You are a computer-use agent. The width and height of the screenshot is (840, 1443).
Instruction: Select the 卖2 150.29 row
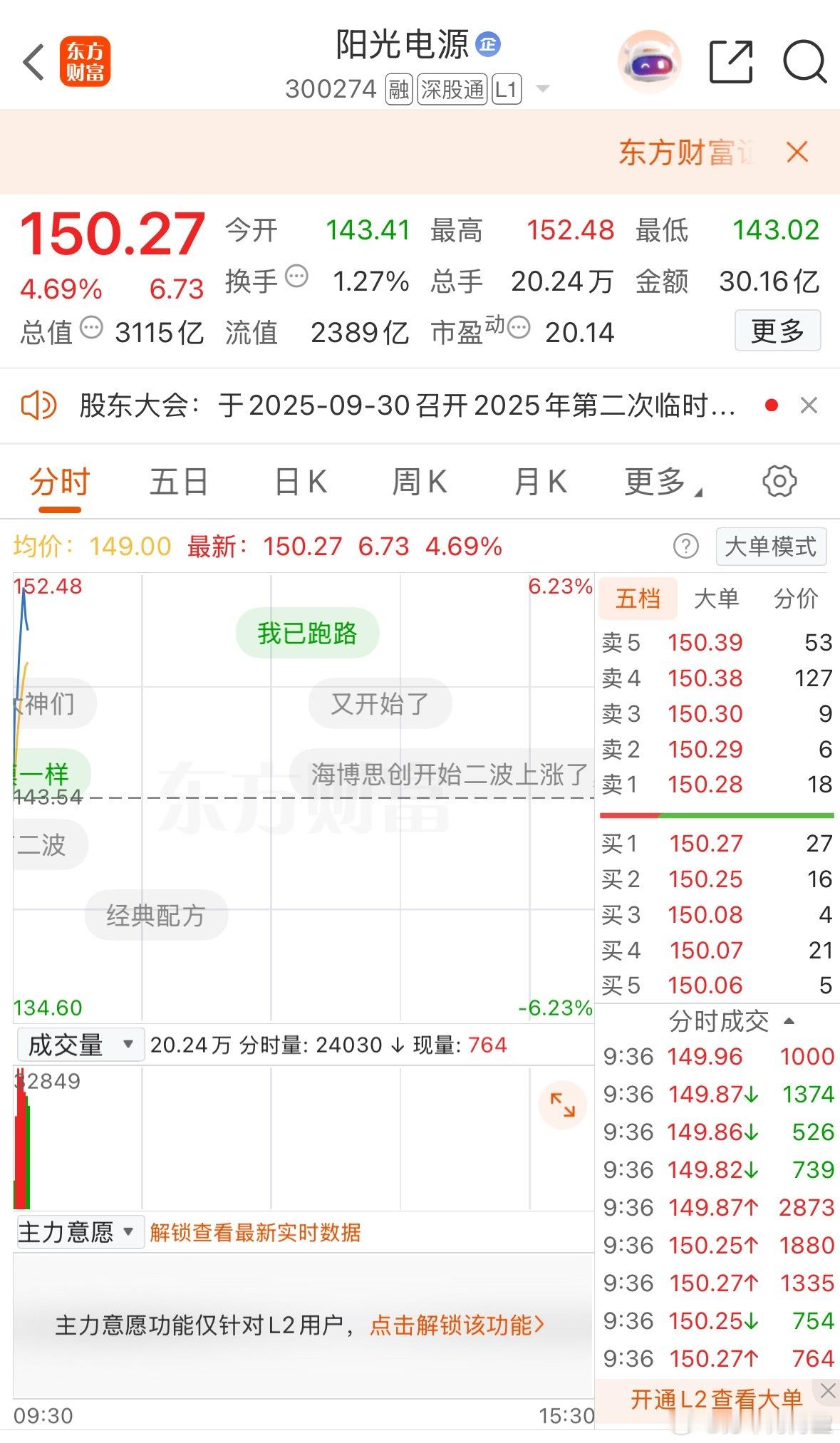[717, 749]
